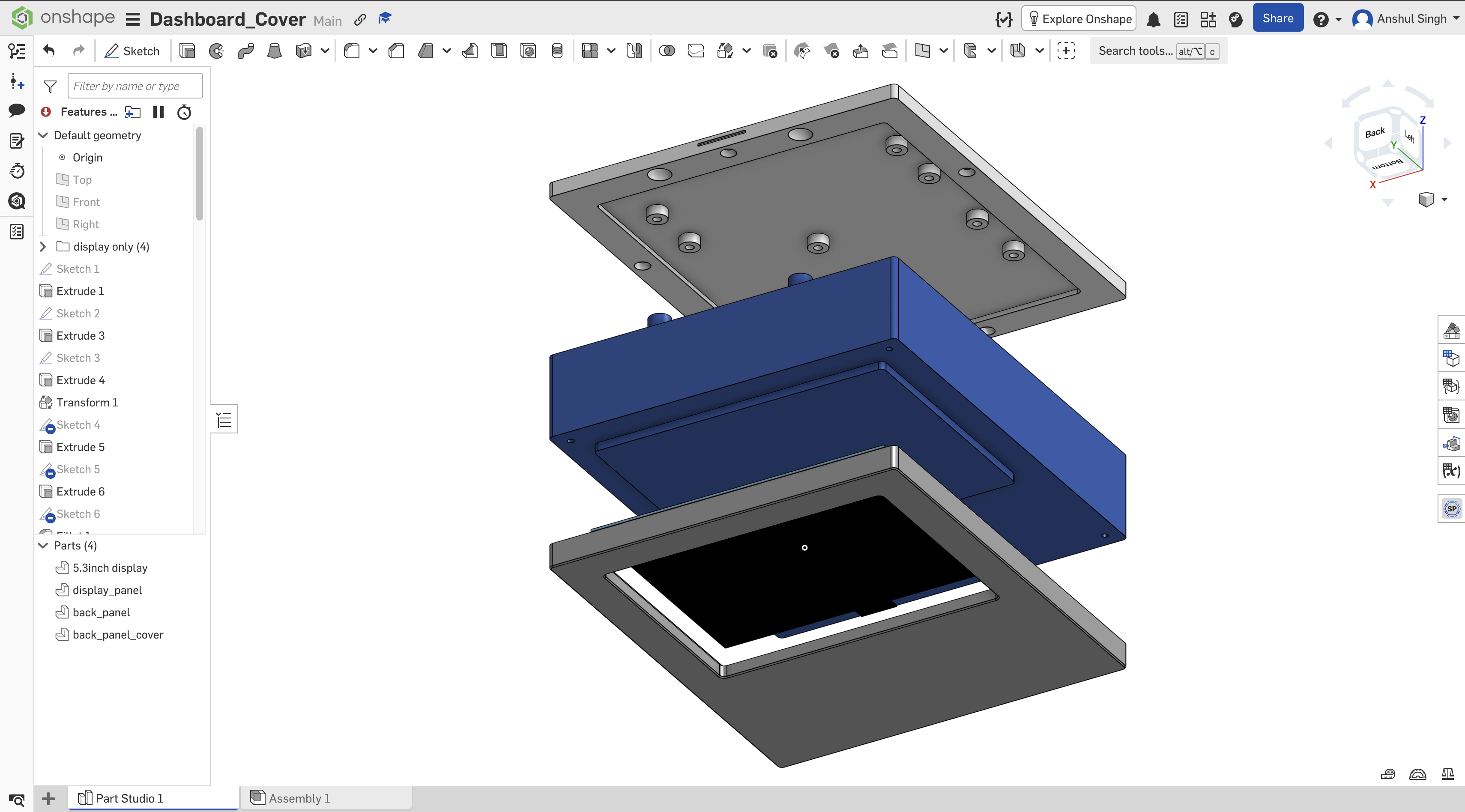Collapse the Parts (4) list
This screenshot has height=812, width=1465.
click(x=43, y=545)
